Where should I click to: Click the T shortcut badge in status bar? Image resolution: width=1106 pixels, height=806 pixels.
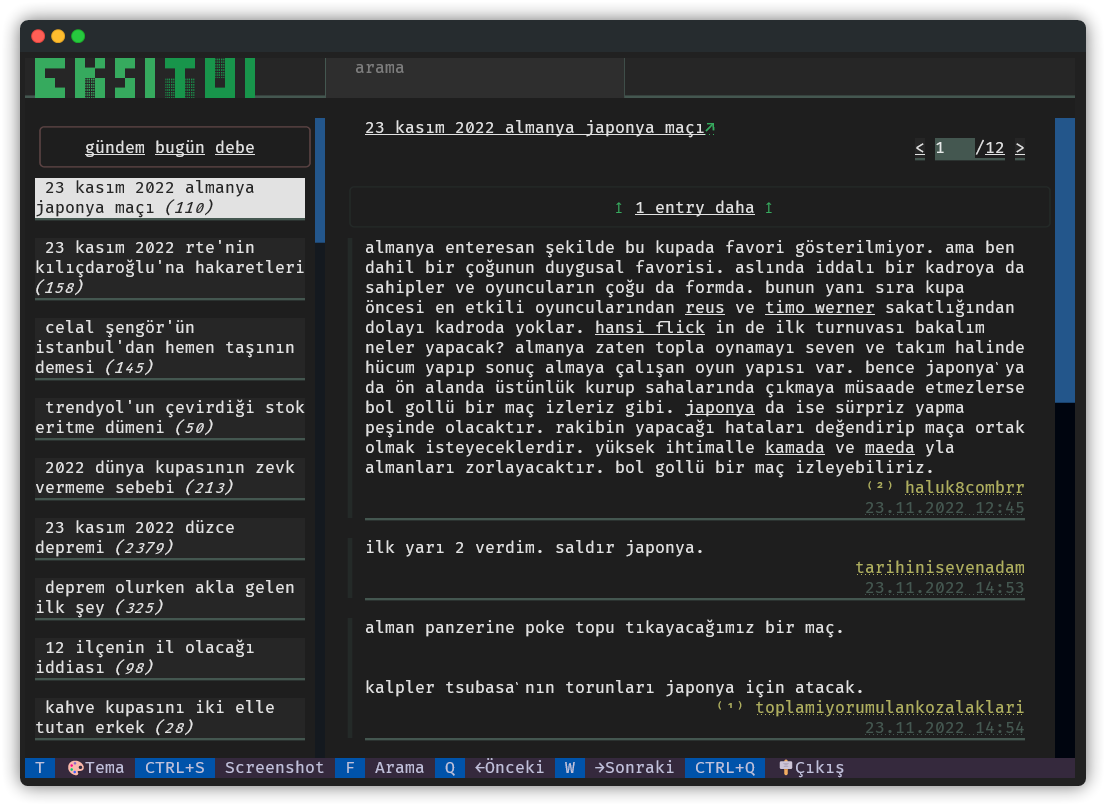[40, 768]
